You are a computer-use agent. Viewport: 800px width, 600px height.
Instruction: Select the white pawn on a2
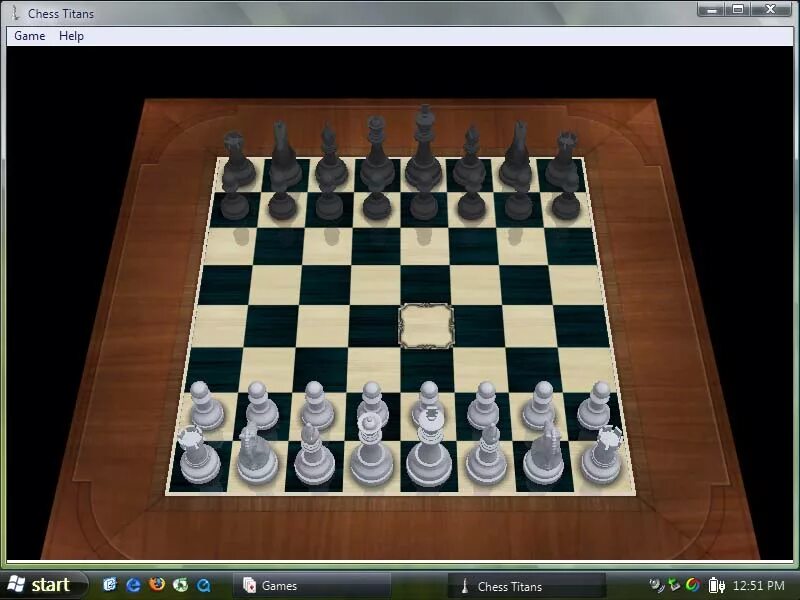(x=206, y=406)
